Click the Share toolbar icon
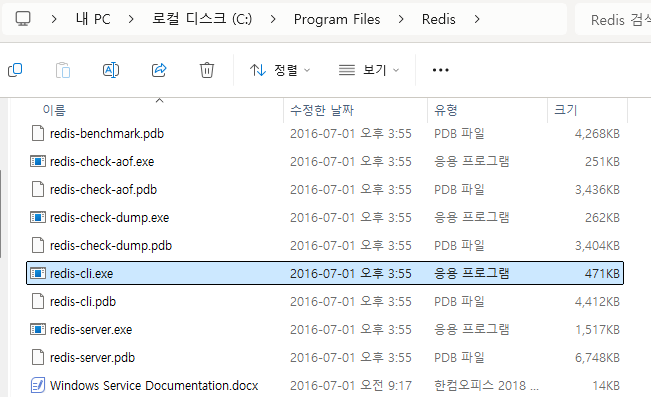This screenshot has width=651, height=397. click(159, 70)
